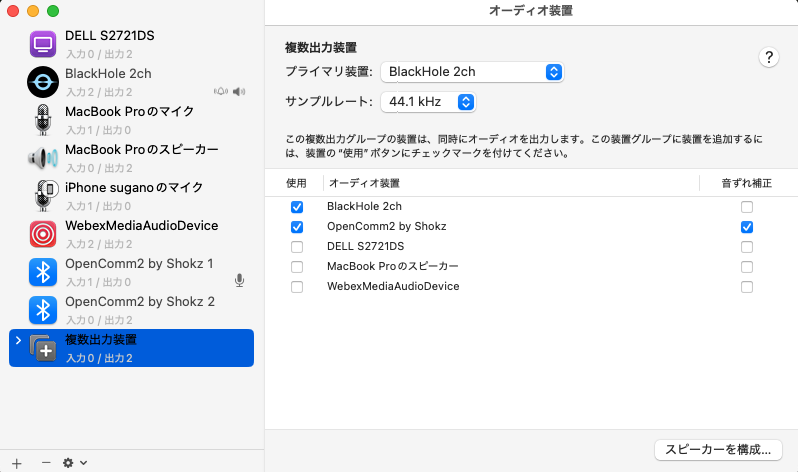Remove selected device with minus button
Image resolution: width=798 pixels, height=472 pixels.
[x=46, y=463]
